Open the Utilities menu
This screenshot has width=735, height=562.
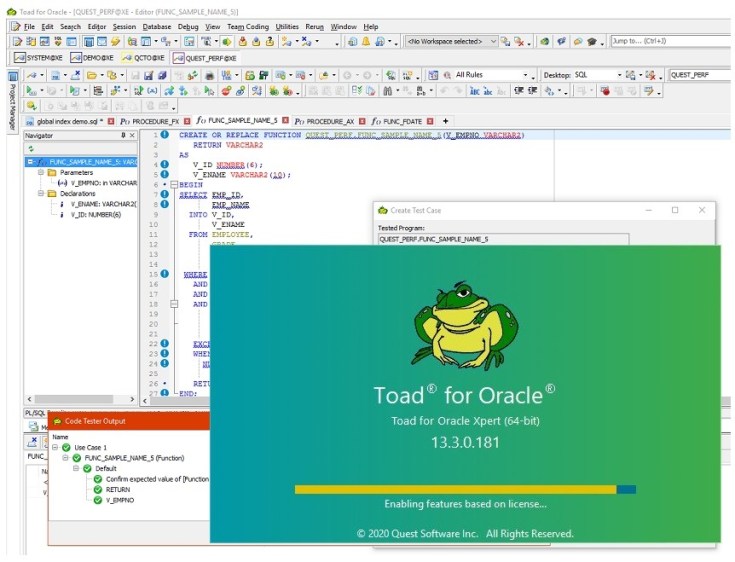pos(287,27)
